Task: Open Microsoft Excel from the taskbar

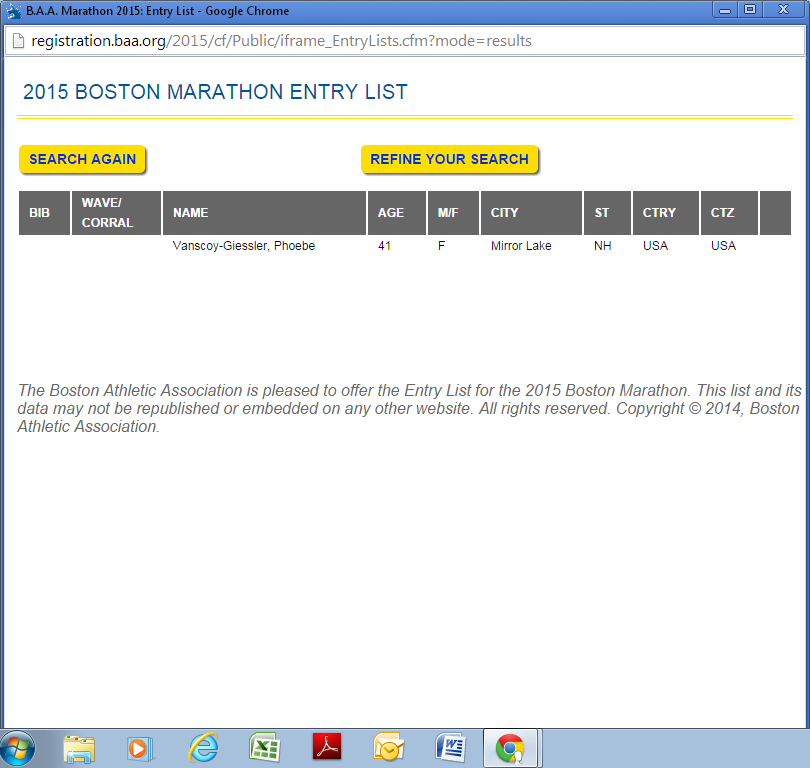Action: 264,747
